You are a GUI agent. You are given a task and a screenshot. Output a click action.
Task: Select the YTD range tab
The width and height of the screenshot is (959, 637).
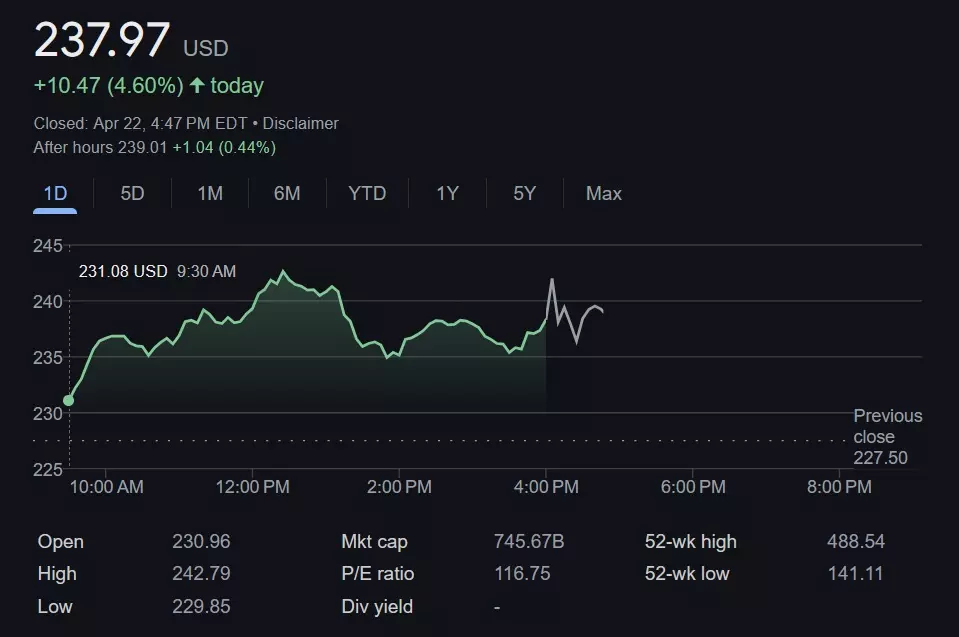[367, 194]
